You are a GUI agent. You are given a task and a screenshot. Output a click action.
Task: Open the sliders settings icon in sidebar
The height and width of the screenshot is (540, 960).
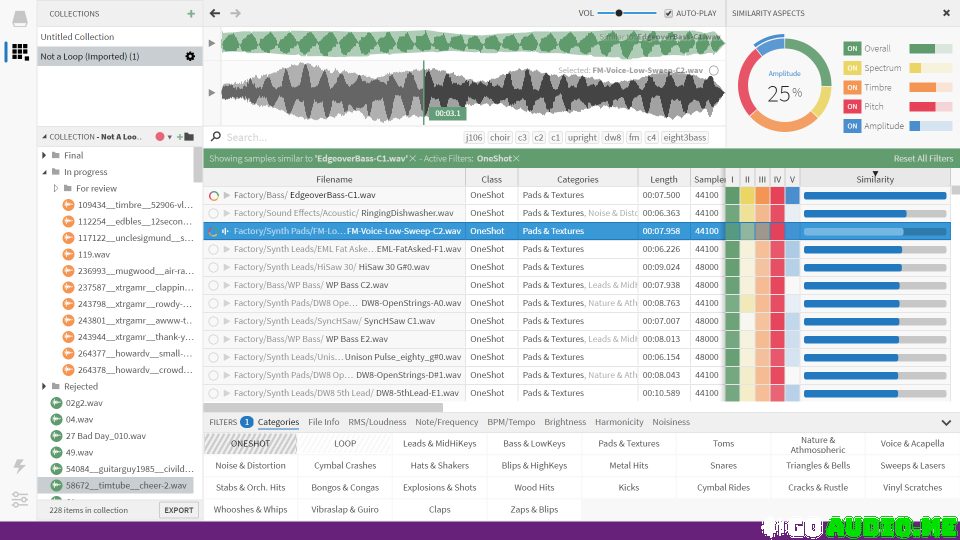pos(19,499)
